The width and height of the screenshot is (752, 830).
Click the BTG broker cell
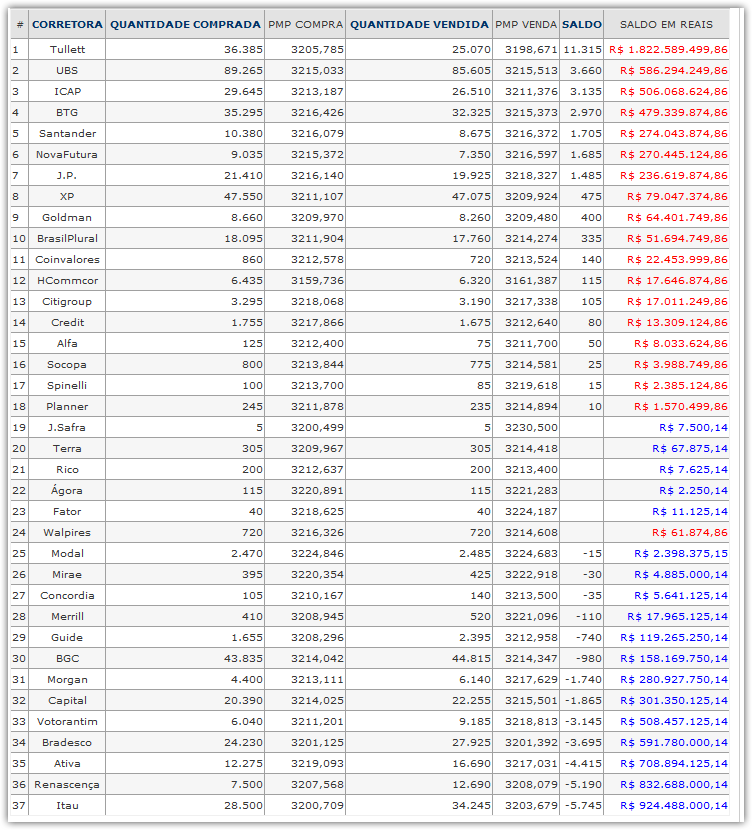67,112
